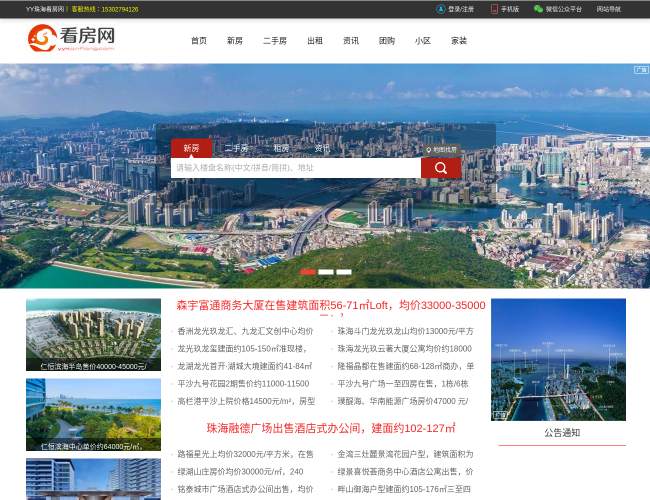Click the WeChat public platform icon

click(538, 9)
